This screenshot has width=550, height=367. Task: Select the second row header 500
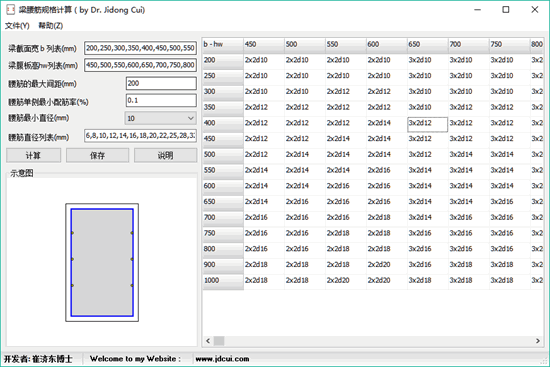pos(223,156)
